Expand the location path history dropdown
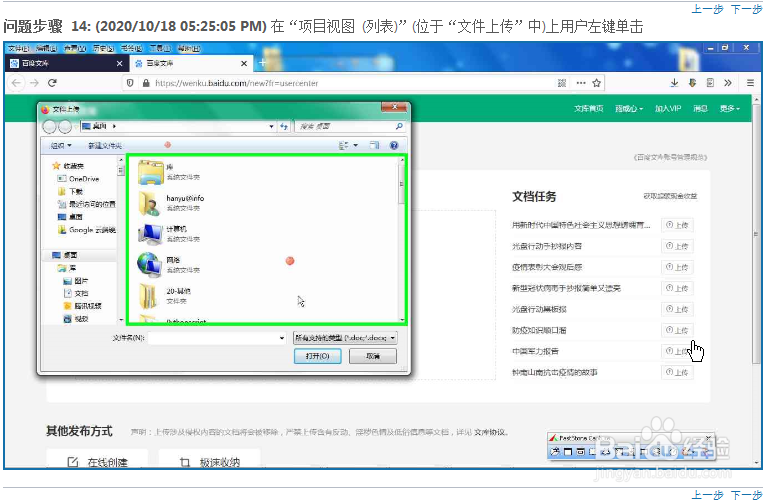The width and height of the screenshot is (775, 500). point(271,126)
